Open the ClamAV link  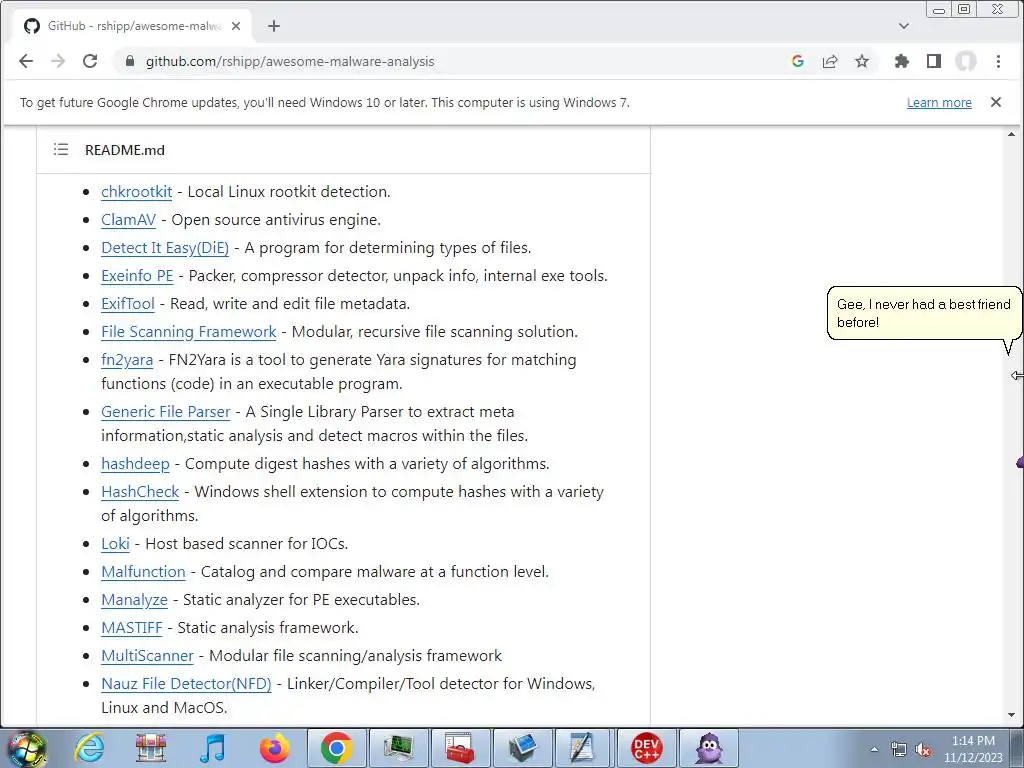tap(129, 220)
